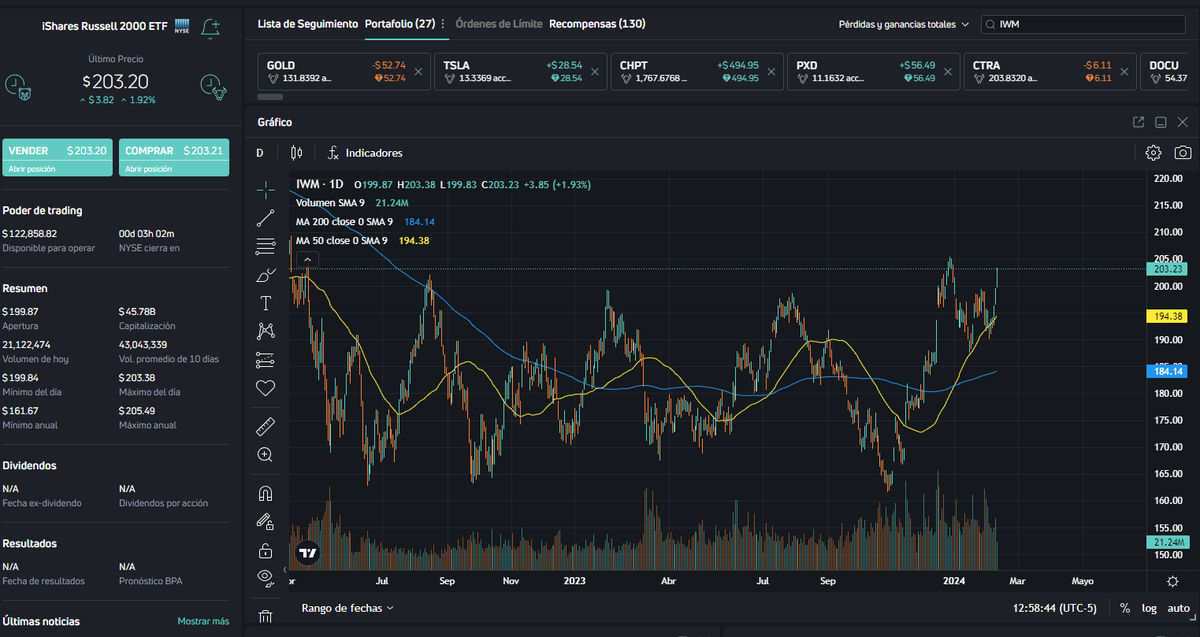Screen dimensions: 1200x637
Task: Toggle auto scale on the chart
Action: tap(1179, 608)
